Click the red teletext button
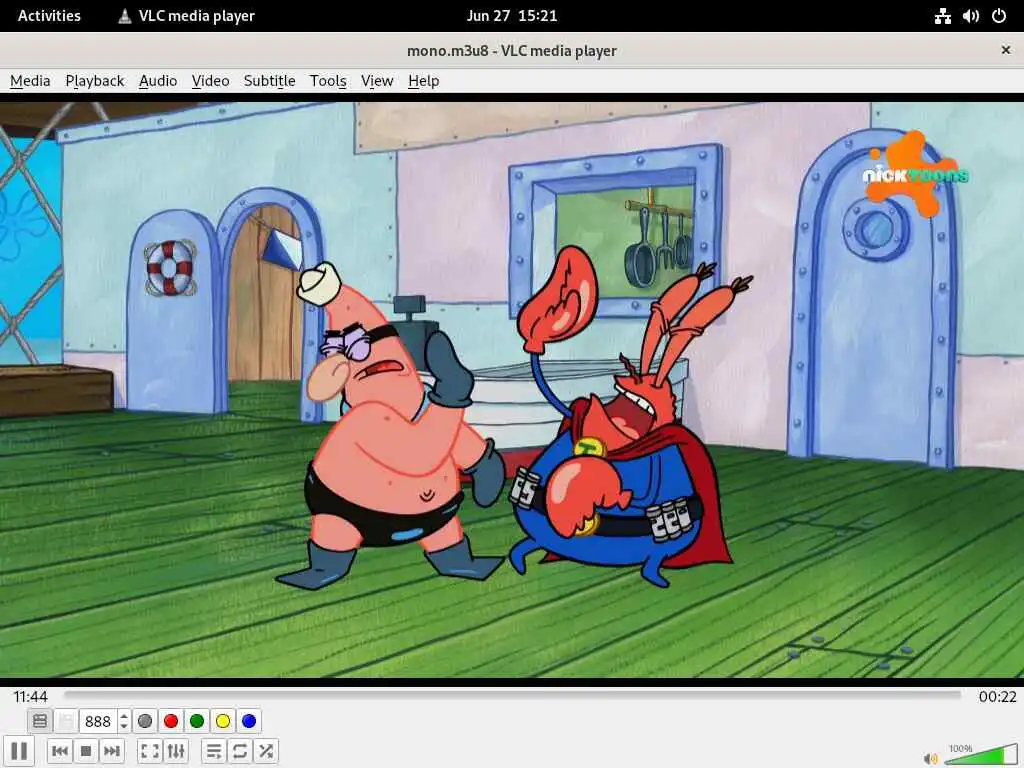This screenshot has height=768, width=1024. point(171,721)
